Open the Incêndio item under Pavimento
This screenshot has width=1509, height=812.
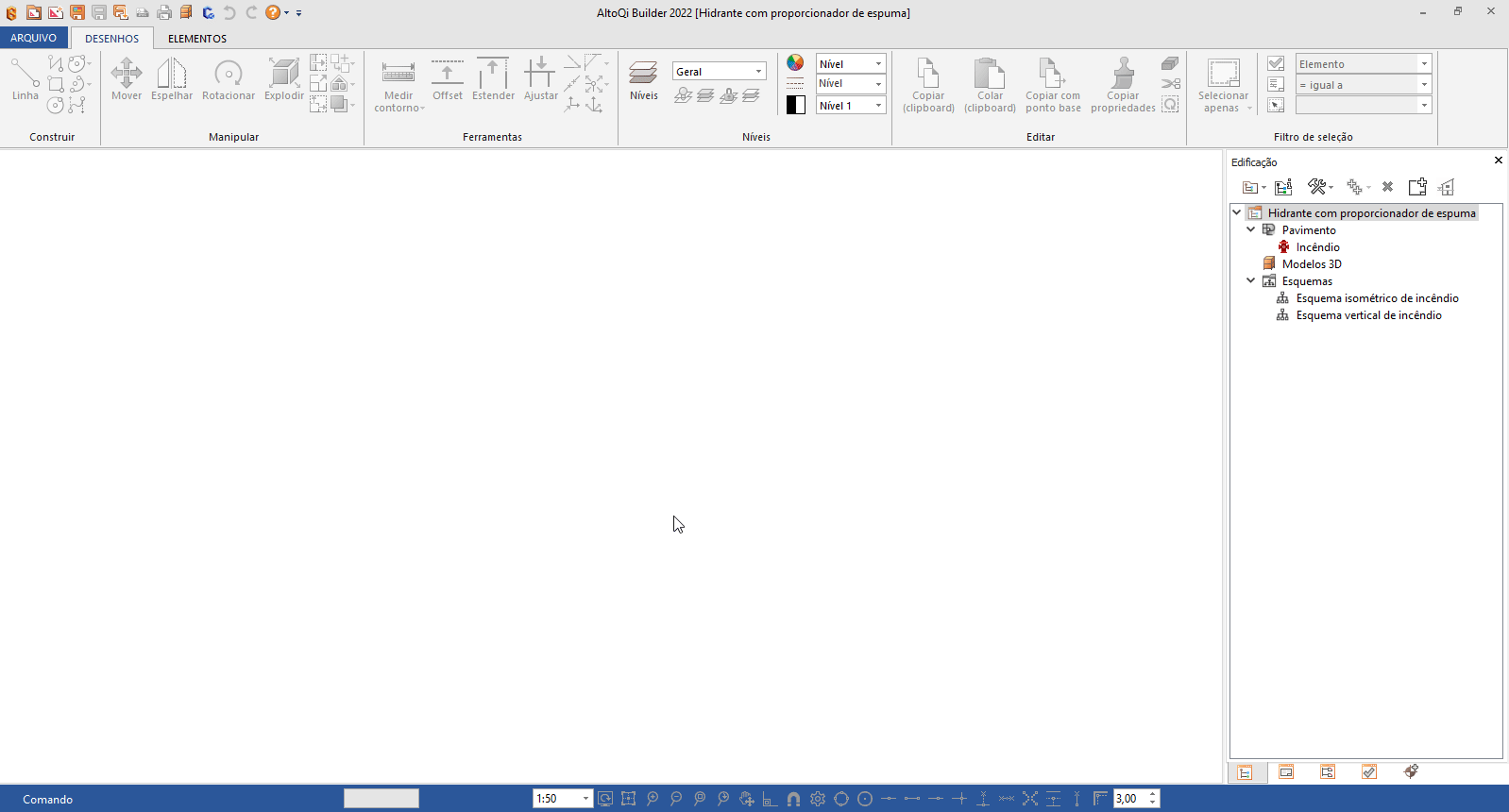click(x=1317, y=247)
